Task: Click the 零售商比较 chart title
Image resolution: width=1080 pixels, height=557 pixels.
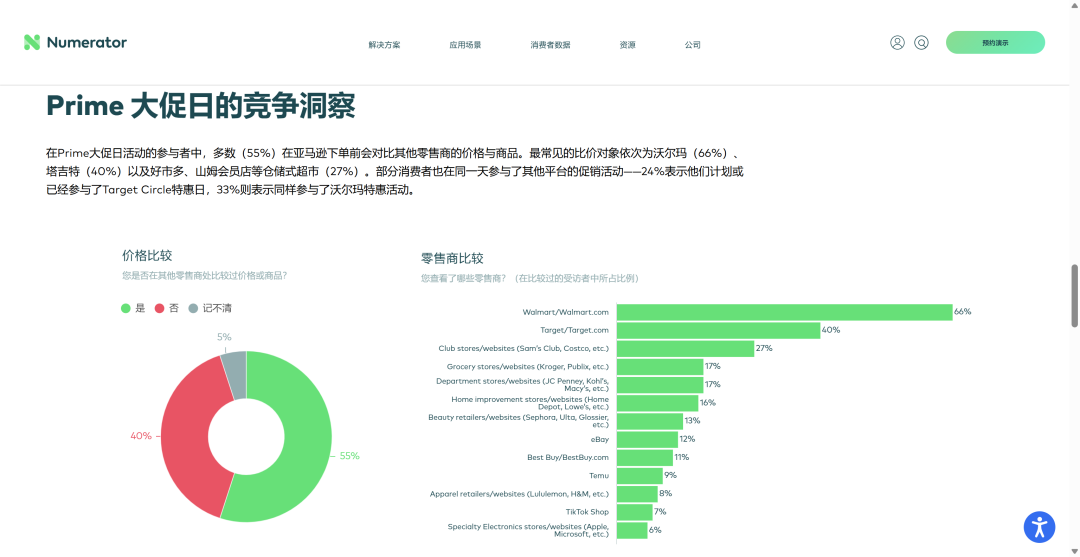Action: (453, 259)
